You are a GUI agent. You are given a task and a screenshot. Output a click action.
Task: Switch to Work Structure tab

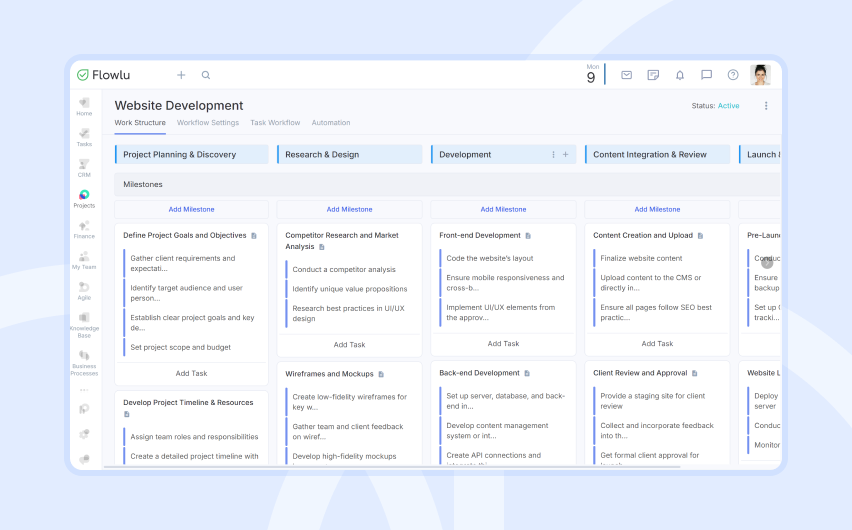140,123
